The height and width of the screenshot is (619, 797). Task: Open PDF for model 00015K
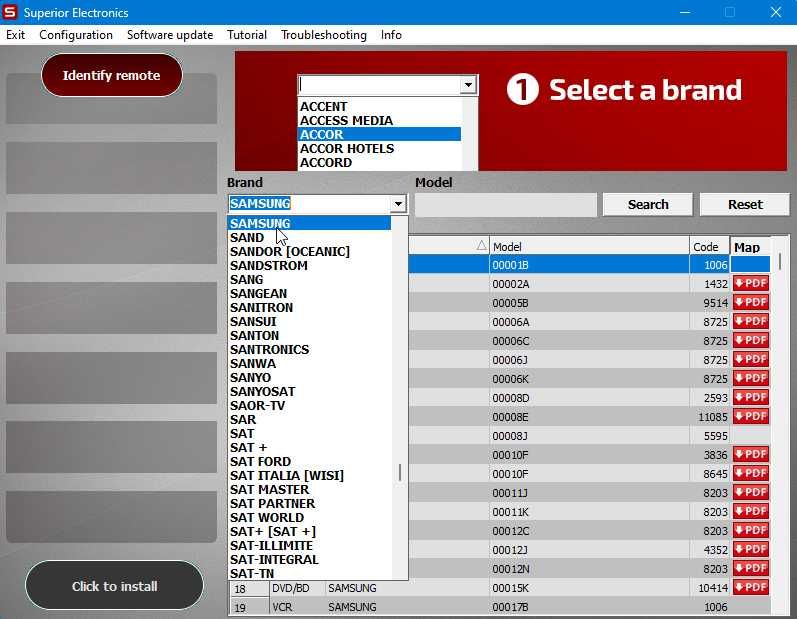tap(751, 587)
